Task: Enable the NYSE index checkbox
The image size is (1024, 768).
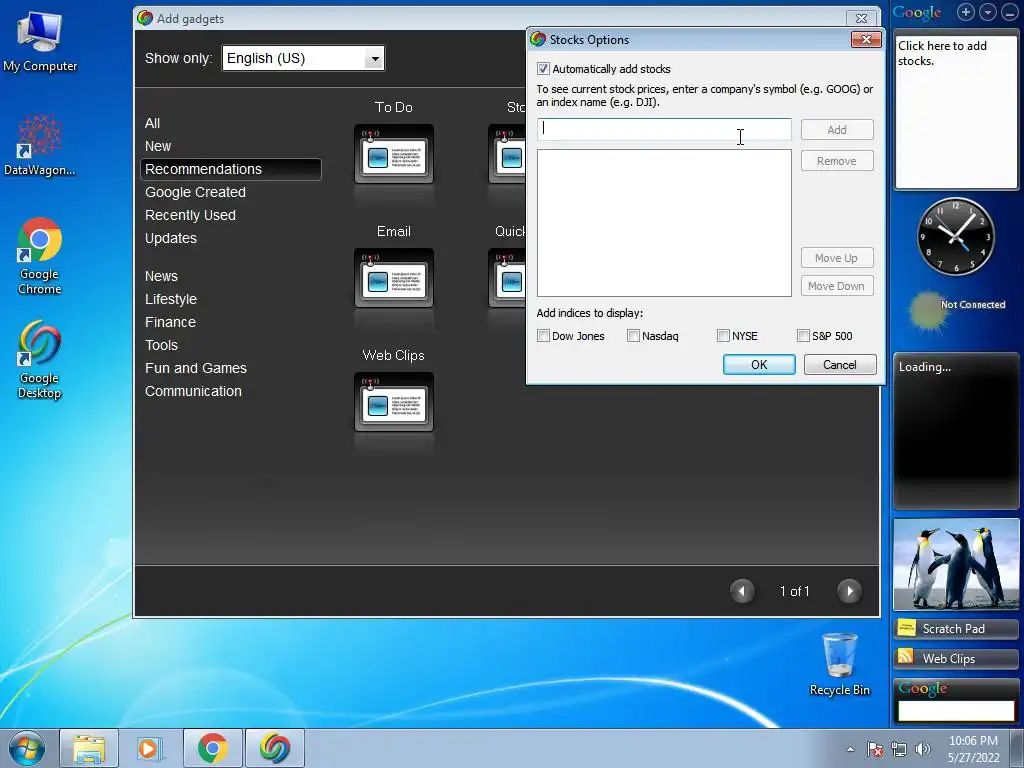Action: click(x=723, y=336)
